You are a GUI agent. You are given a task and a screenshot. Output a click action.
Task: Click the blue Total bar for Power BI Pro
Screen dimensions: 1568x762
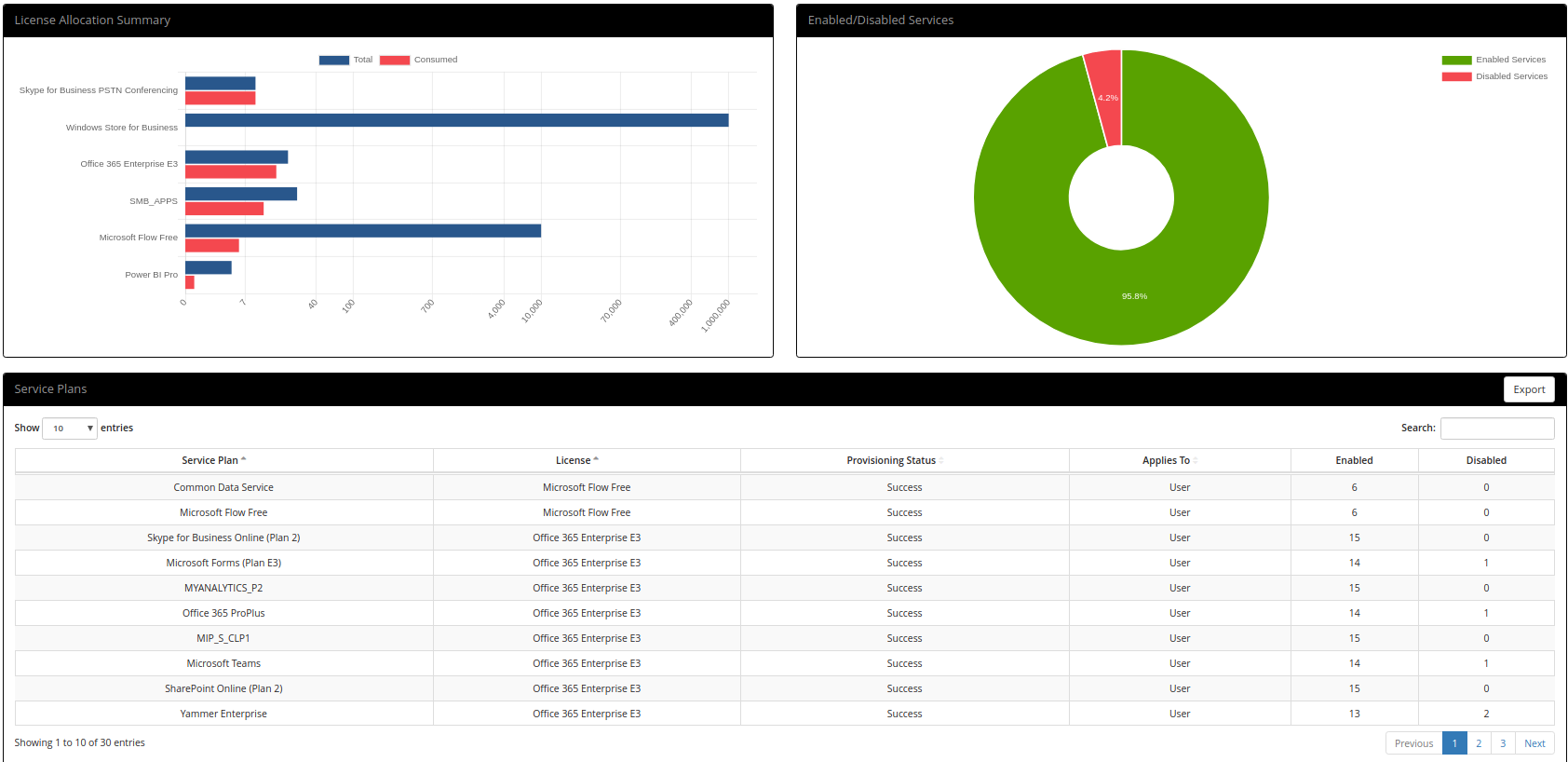209,267
